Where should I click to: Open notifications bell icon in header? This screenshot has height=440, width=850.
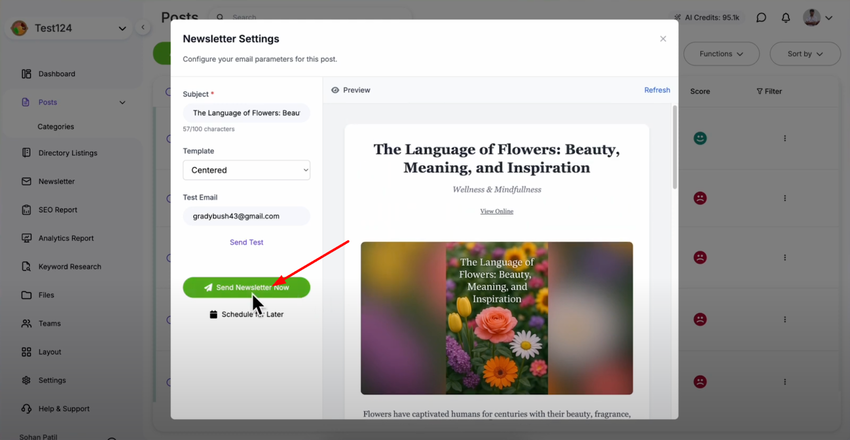click(785, 18)
